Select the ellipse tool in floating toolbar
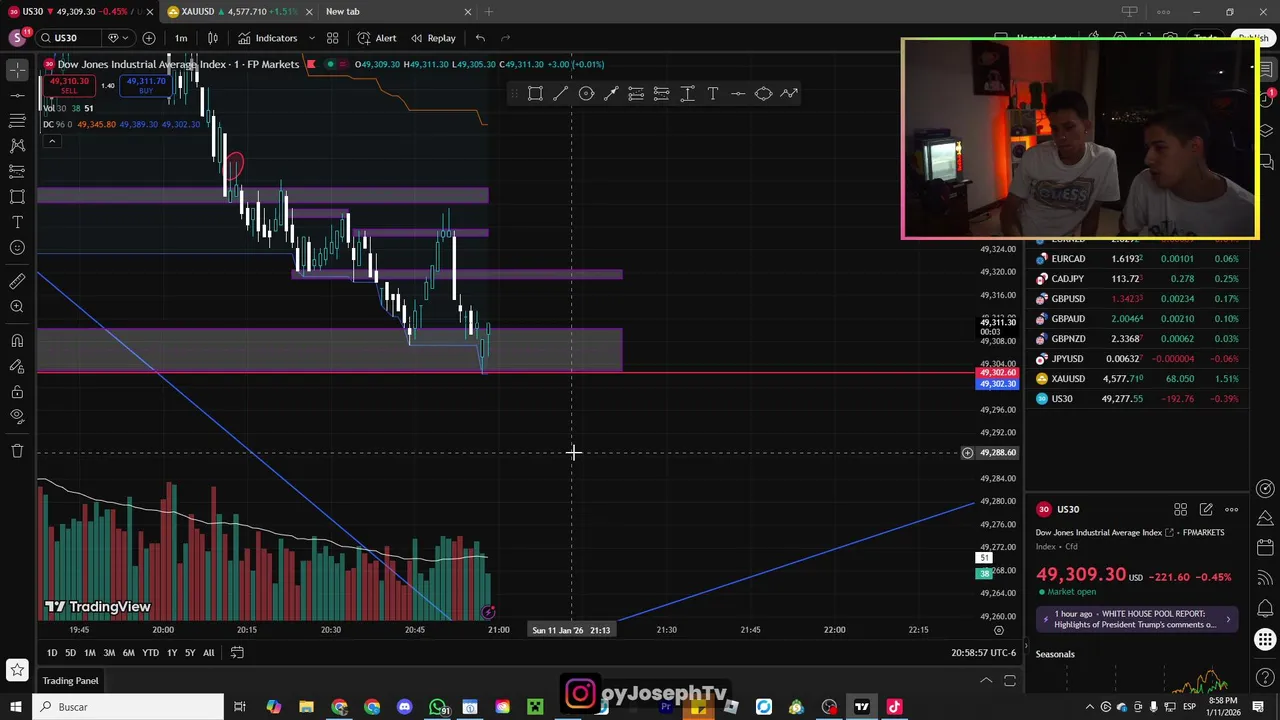 pos(763,93)
